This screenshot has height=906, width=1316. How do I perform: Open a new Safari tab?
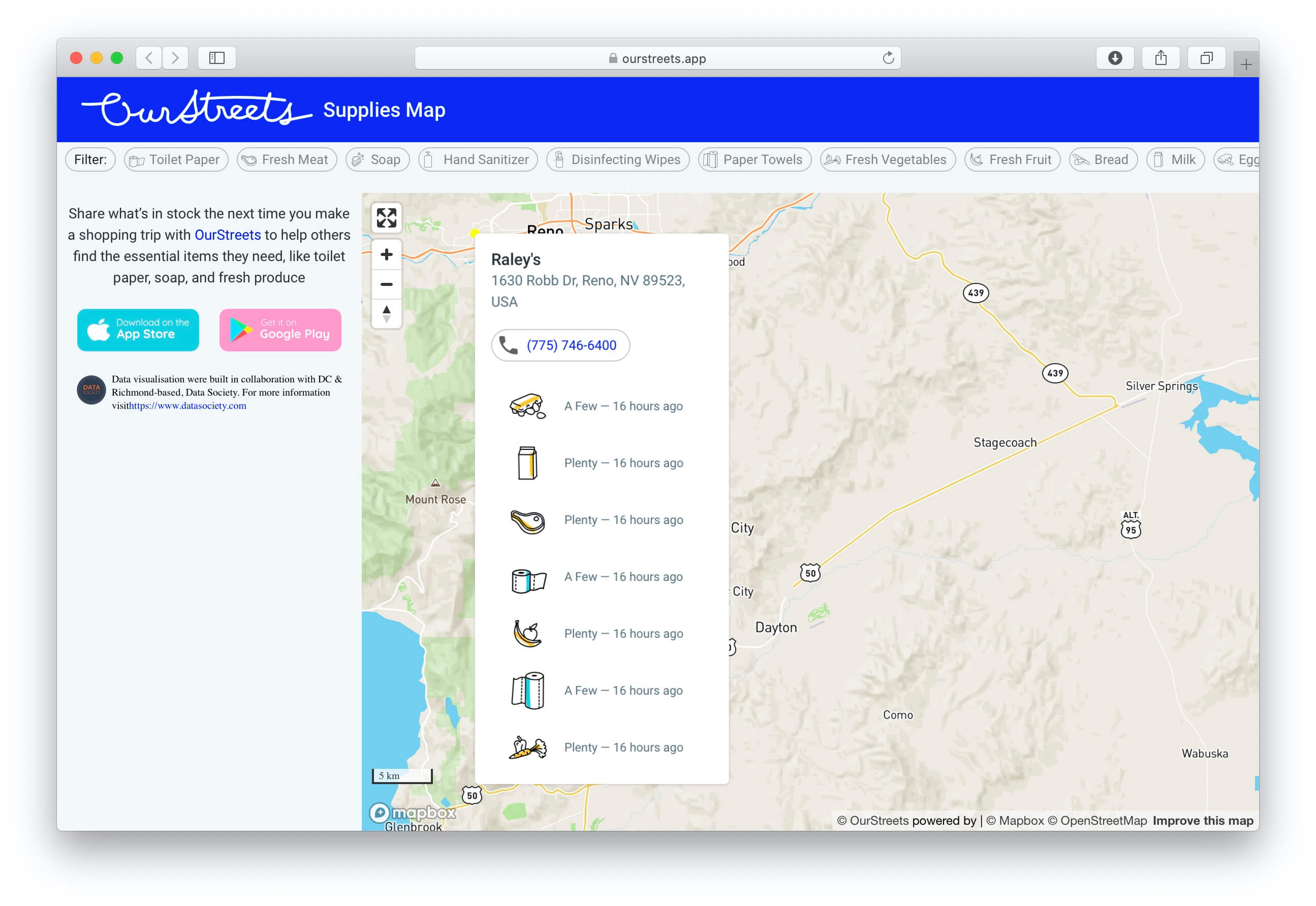[x=1245, y=64]
